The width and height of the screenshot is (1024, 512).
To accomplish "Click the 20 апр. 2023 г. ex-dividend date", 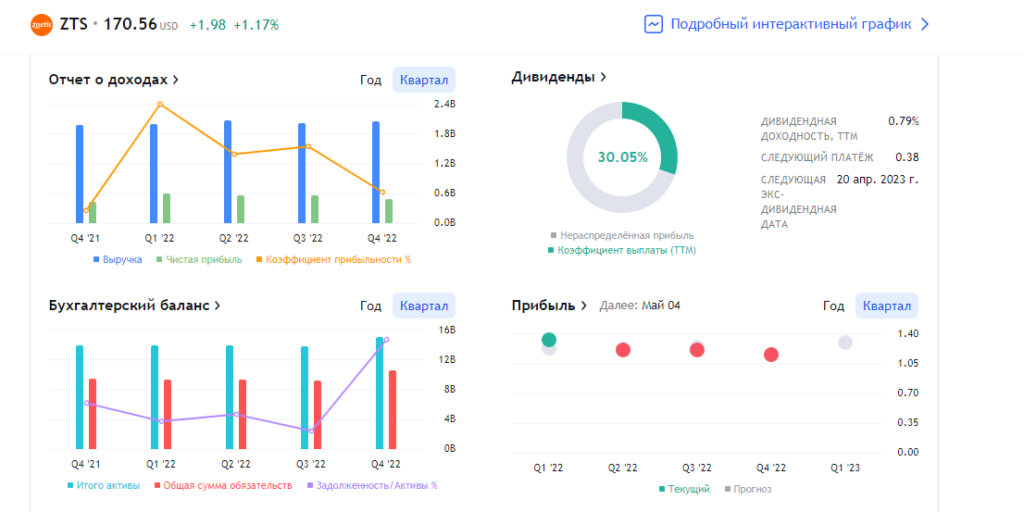I will [878, 180].
